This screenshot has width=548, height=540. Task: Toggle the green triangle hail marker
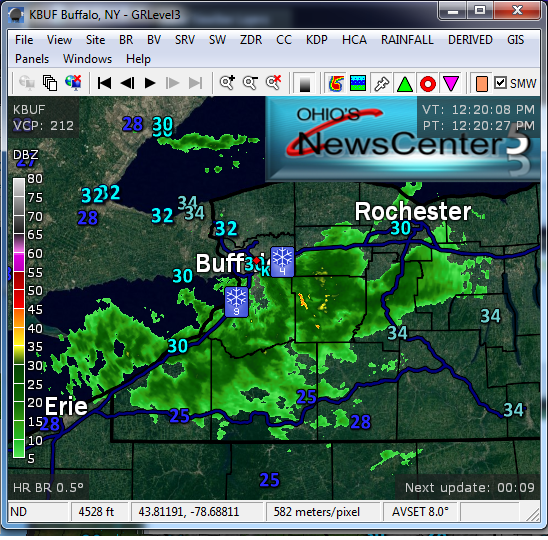click(x=405, y=84)
